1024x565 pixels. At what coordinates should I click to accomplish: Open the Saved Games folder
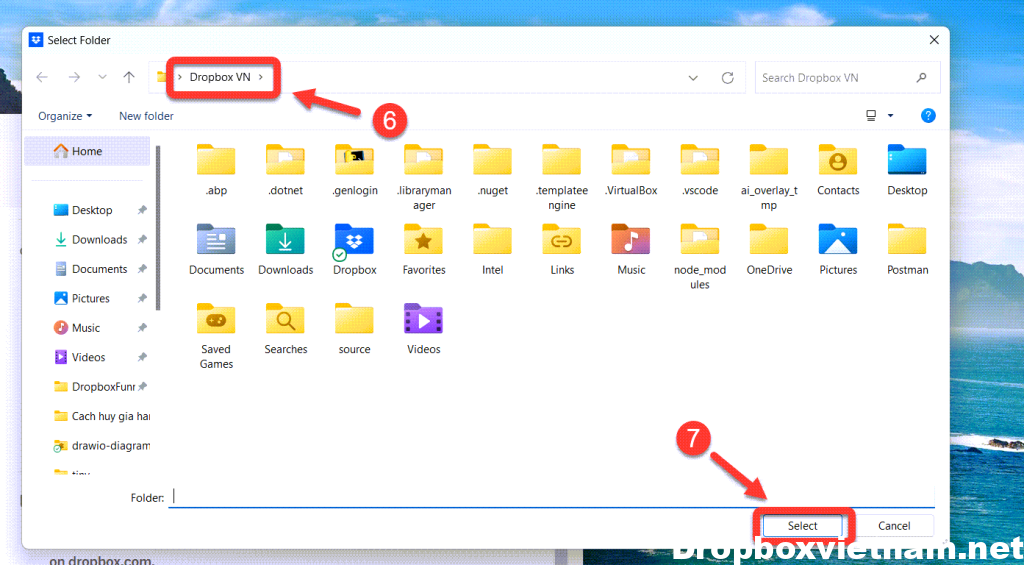[216, 321]
